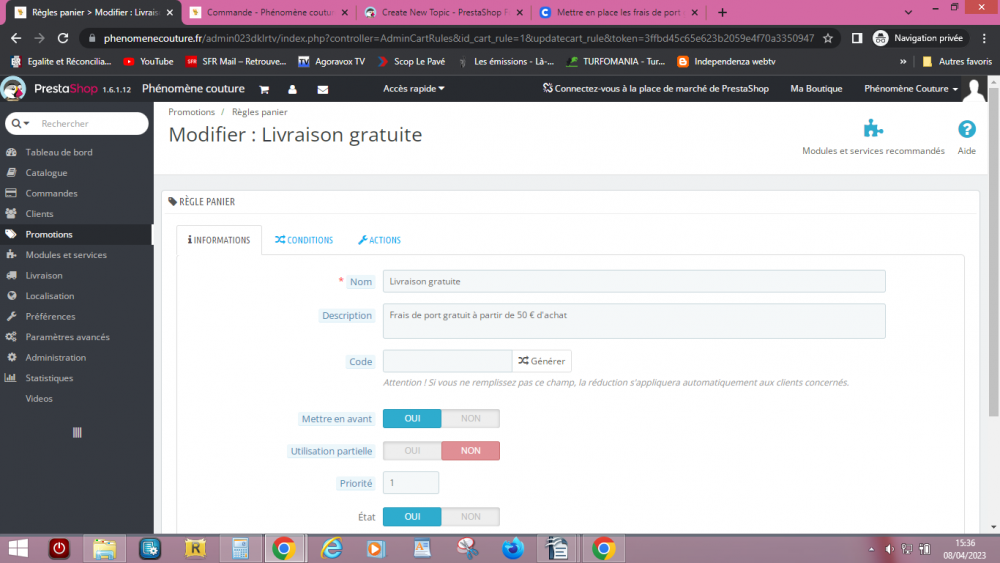1000x563 pixels.
Task: Go to Règles panier breadcrumb link
Action: pos(260,112)
